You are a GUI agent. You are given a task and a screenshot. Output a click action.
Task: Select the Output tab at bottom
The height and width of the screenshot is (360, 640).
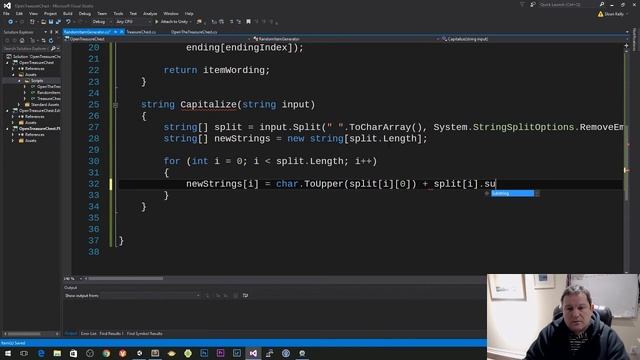(71, 333)
